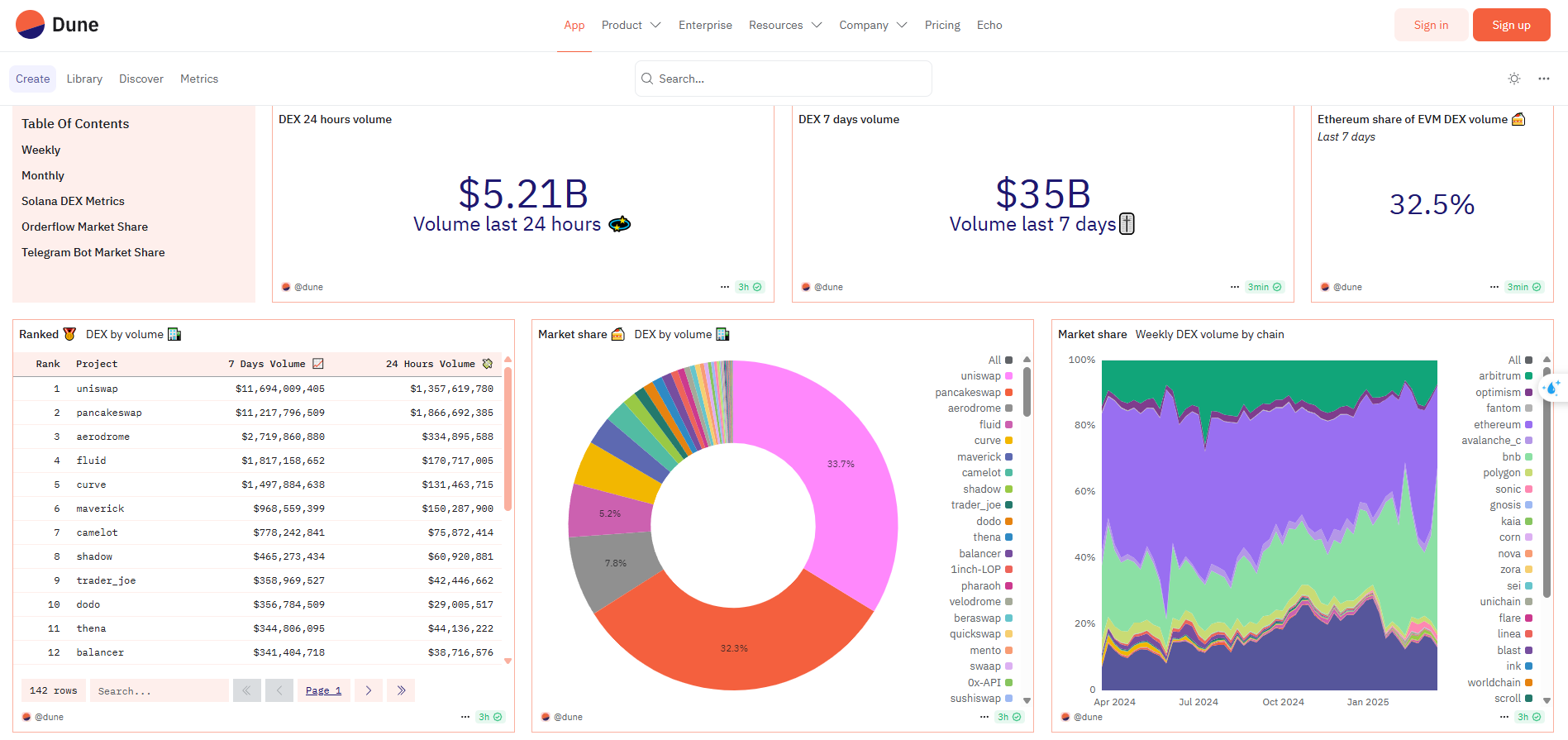Screen dimensions: 1568x740
Task: Open the three-dot menu on DEX 24 hours volume card
Action: coord(725,287)
